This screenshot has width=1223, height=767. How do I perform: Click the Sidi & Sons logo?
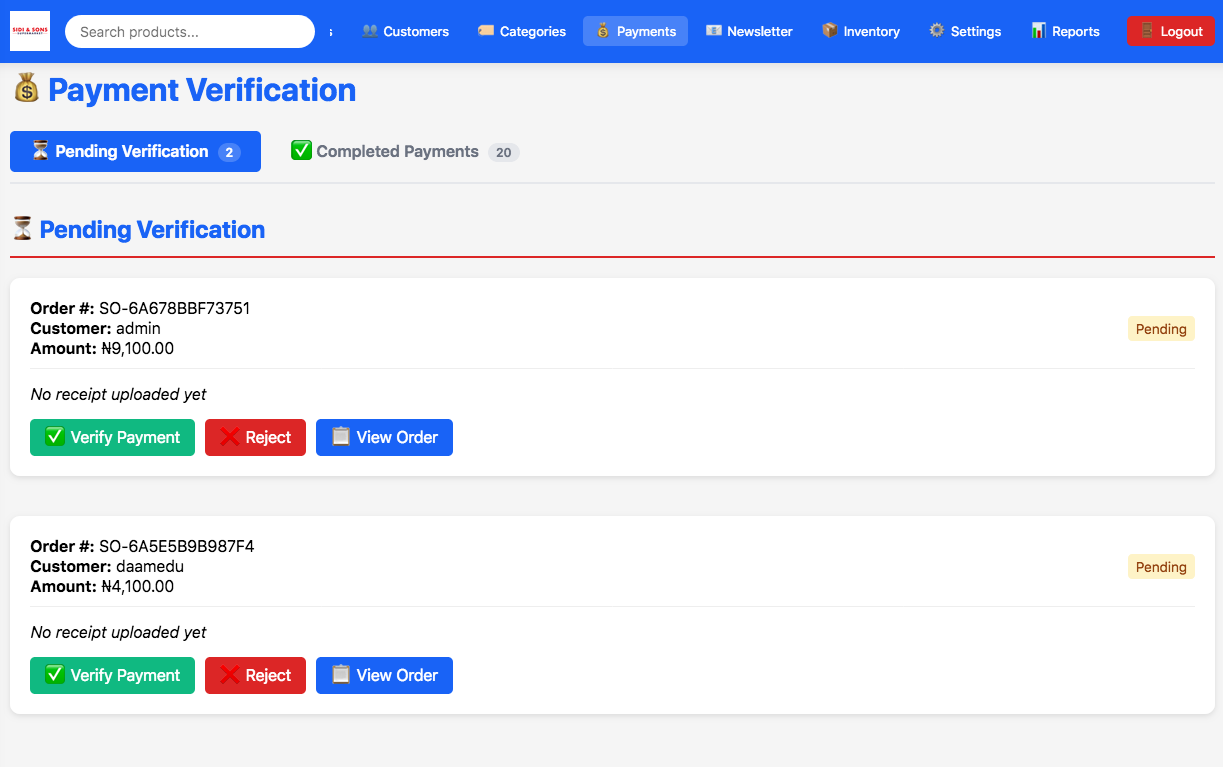[x=30, y=31]
